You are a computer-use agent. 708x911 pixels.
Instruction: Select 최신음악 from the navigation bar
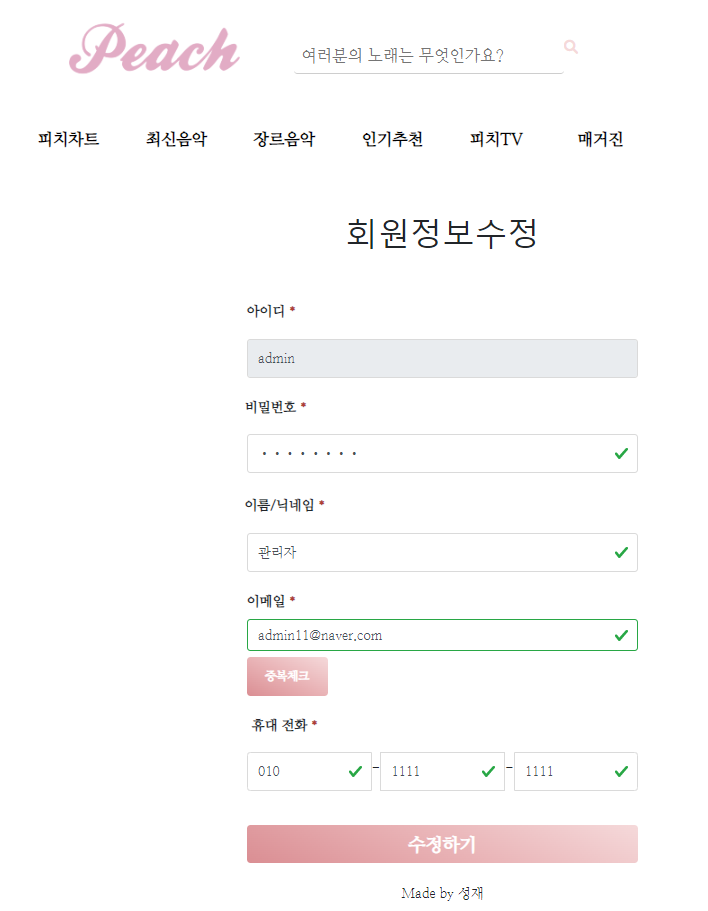[175, 139]
